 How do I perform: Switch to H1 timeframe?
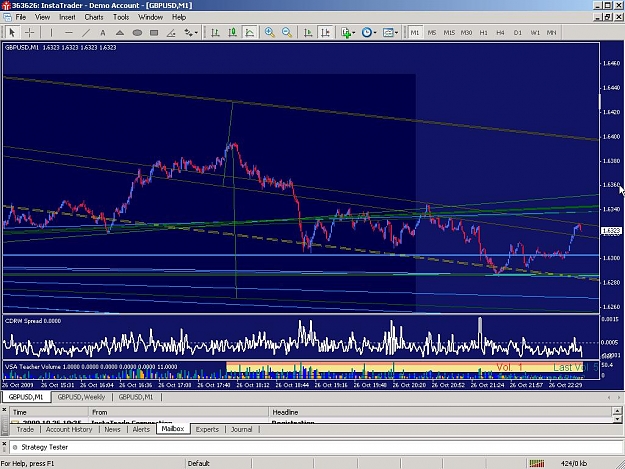coord(483,33)
